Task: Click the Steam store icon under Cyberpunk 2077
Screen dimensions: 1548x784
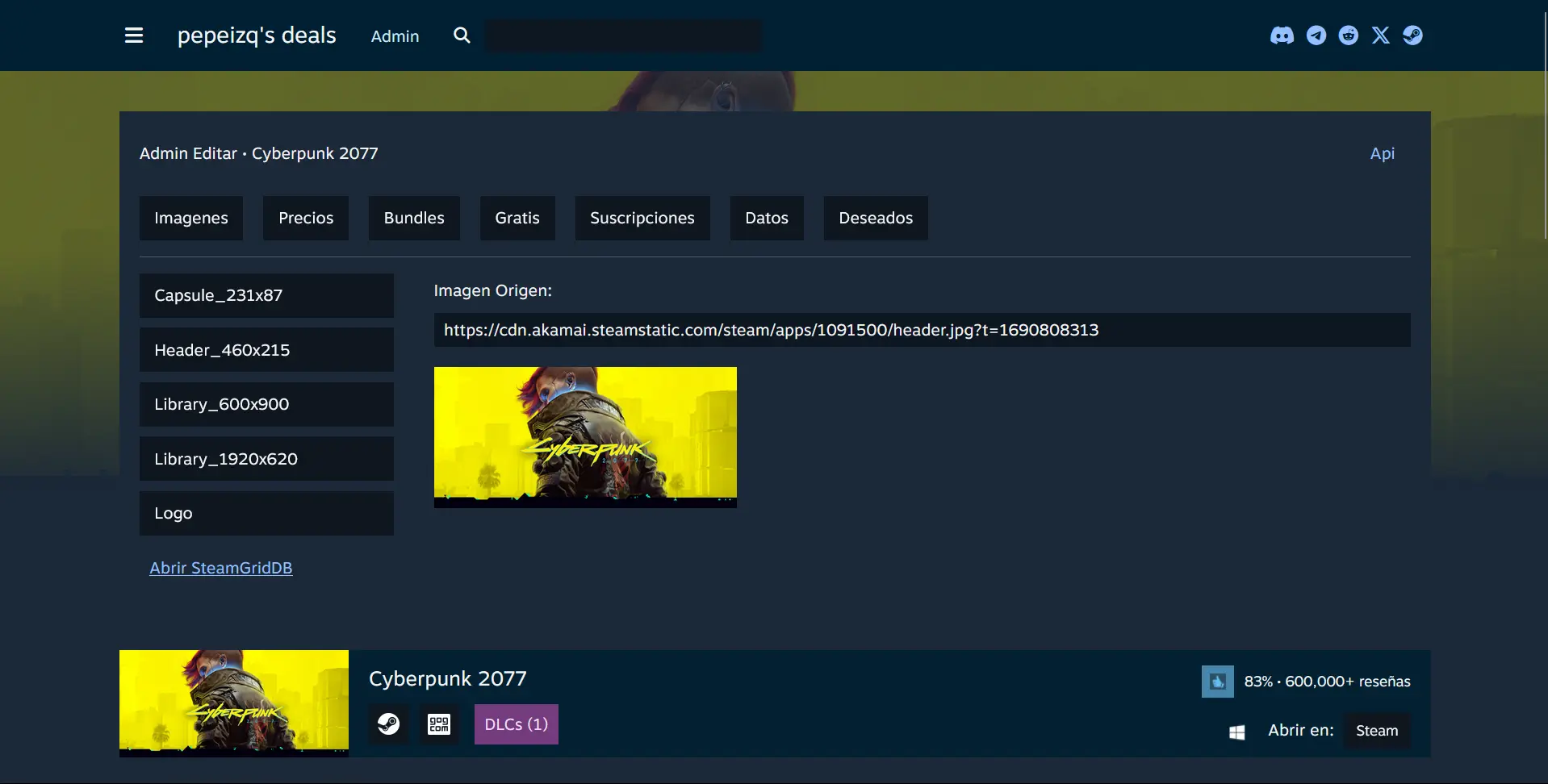Action: [x=389, y=724]
